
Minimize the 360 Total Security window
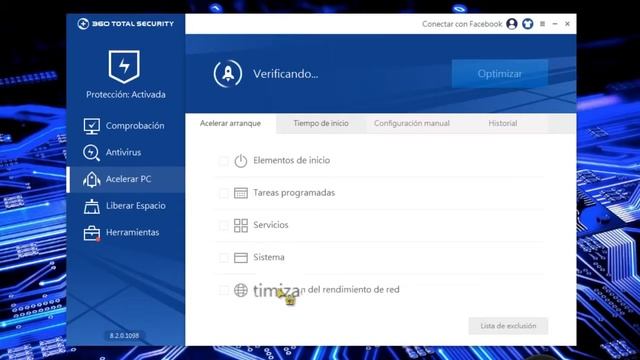point(555,24)
